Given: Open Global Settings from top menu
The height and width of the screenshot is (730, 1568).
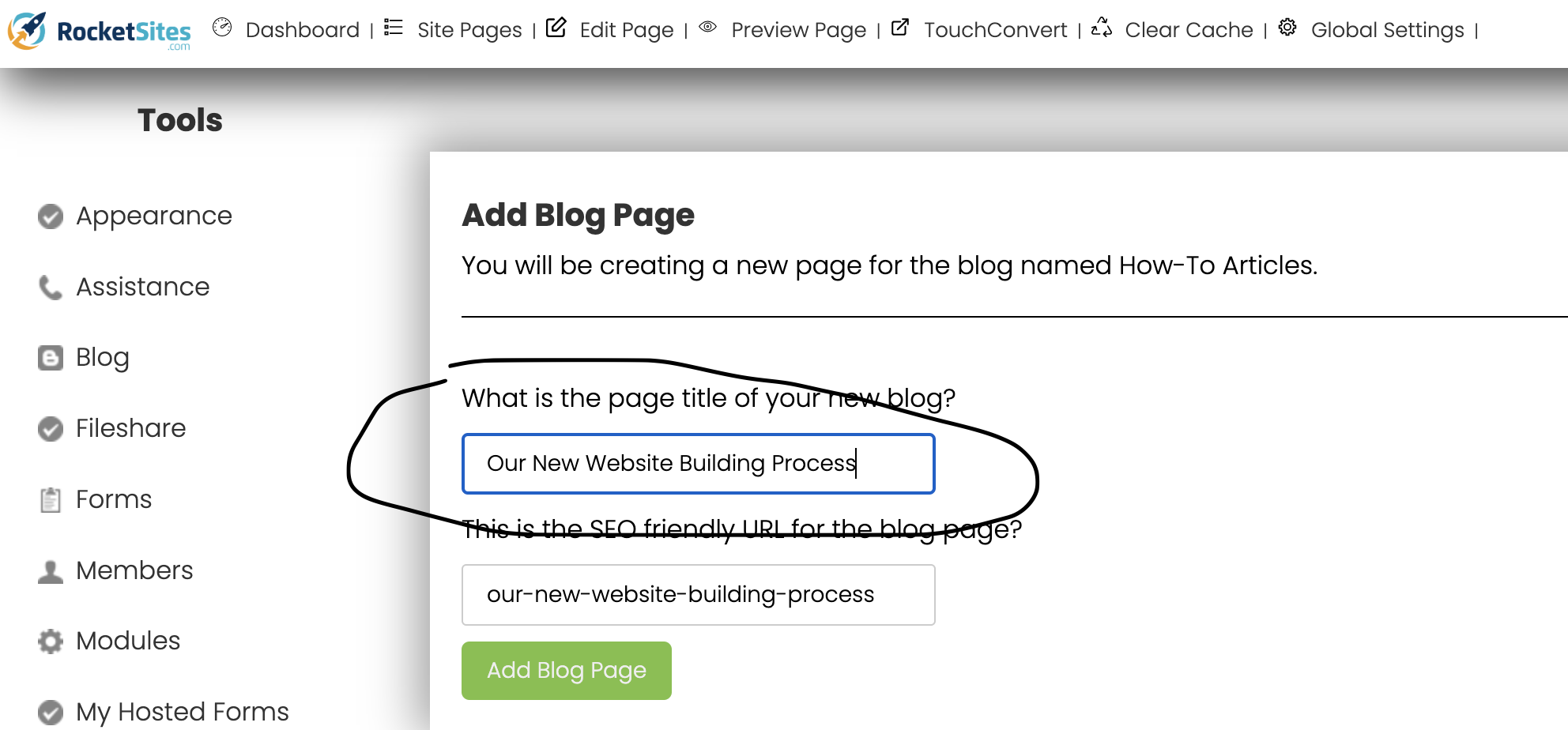Looking at the screenshot, I should (x=1387, y=30).
